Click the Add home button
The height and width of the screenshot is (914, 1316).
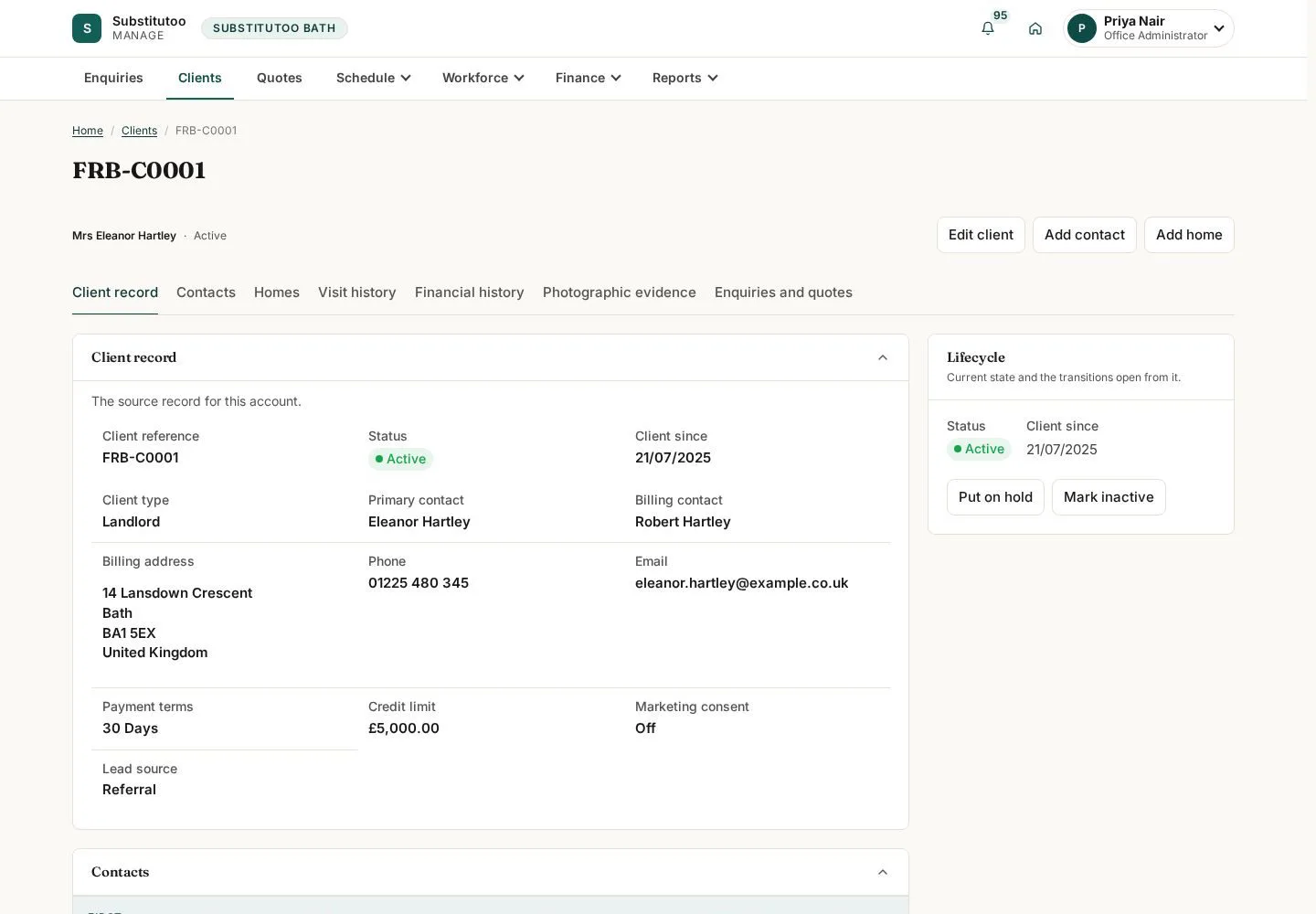pyautogui.click(x=1189, y=235)
